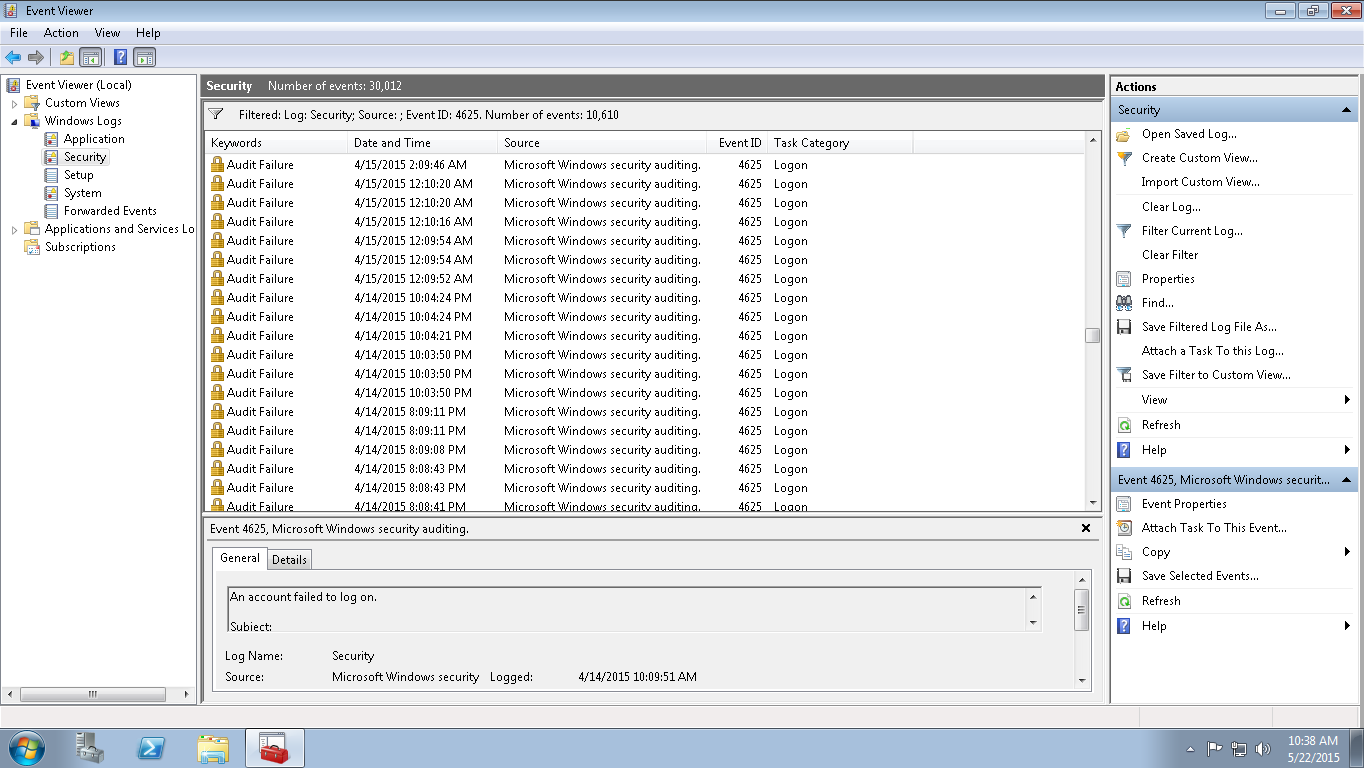Open the View submenu in Actions

click(x=1234, y=400)
